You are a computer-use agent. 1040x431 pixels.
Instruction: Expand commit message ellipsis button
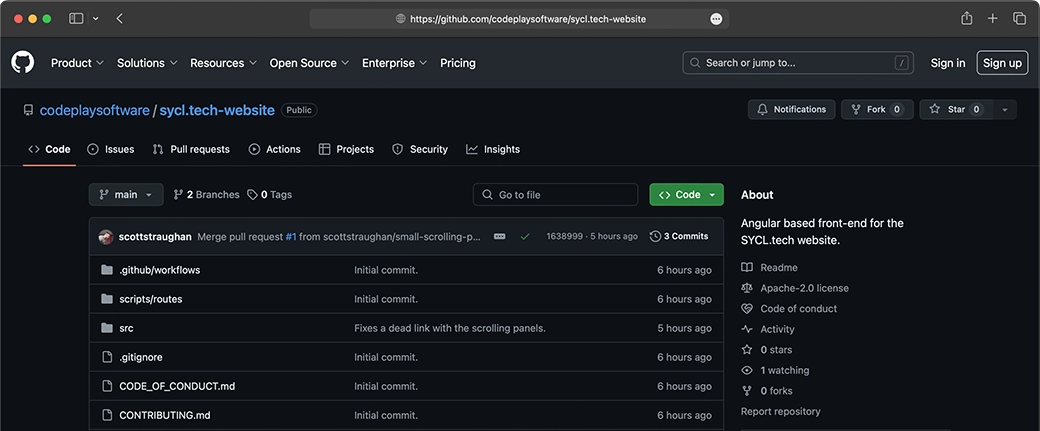499,237
